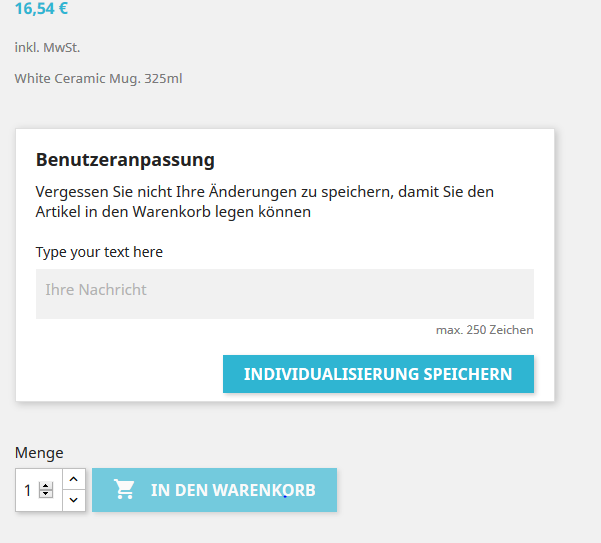
Task: Click the small native spinner down arrow
Action: [x=46, y=494]
